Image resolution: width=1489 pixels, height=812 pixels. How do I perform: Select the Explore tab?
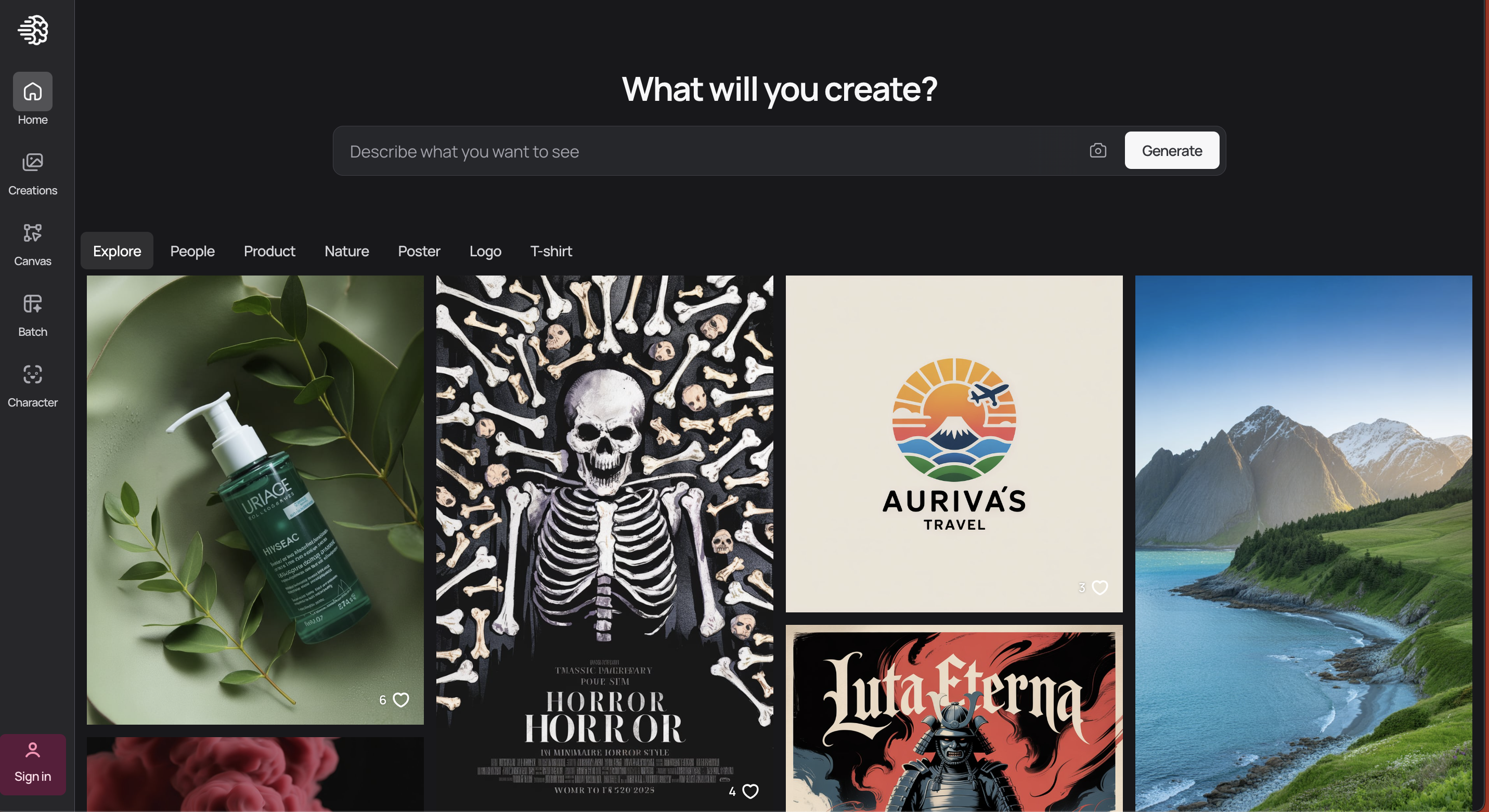click(x=117, y=251)
